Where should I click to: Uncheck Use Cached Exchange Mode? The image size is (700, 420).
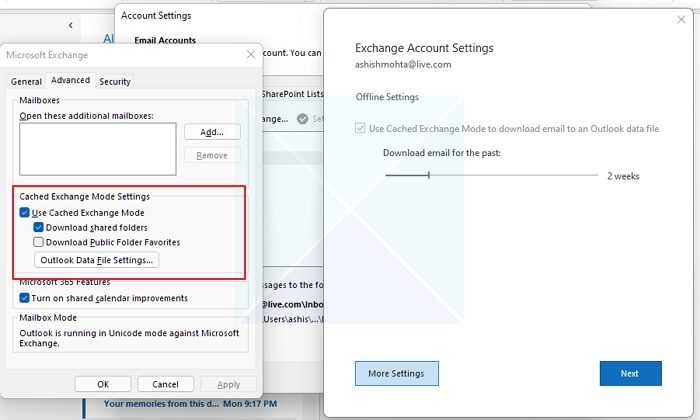[x=25, y=212]
